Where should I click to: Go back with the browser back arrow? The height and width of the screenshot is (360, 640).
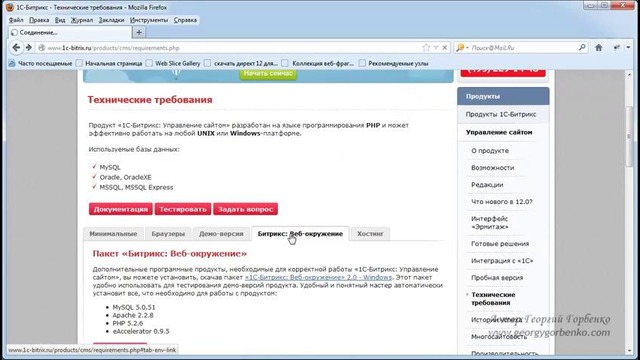click(16, 48)
